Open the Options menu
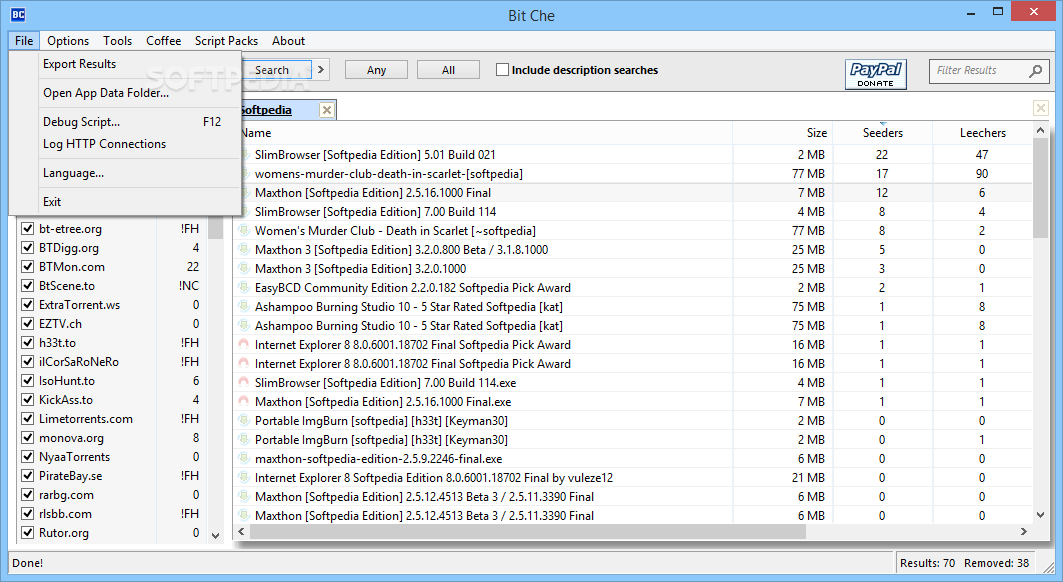 click(68, 41)
